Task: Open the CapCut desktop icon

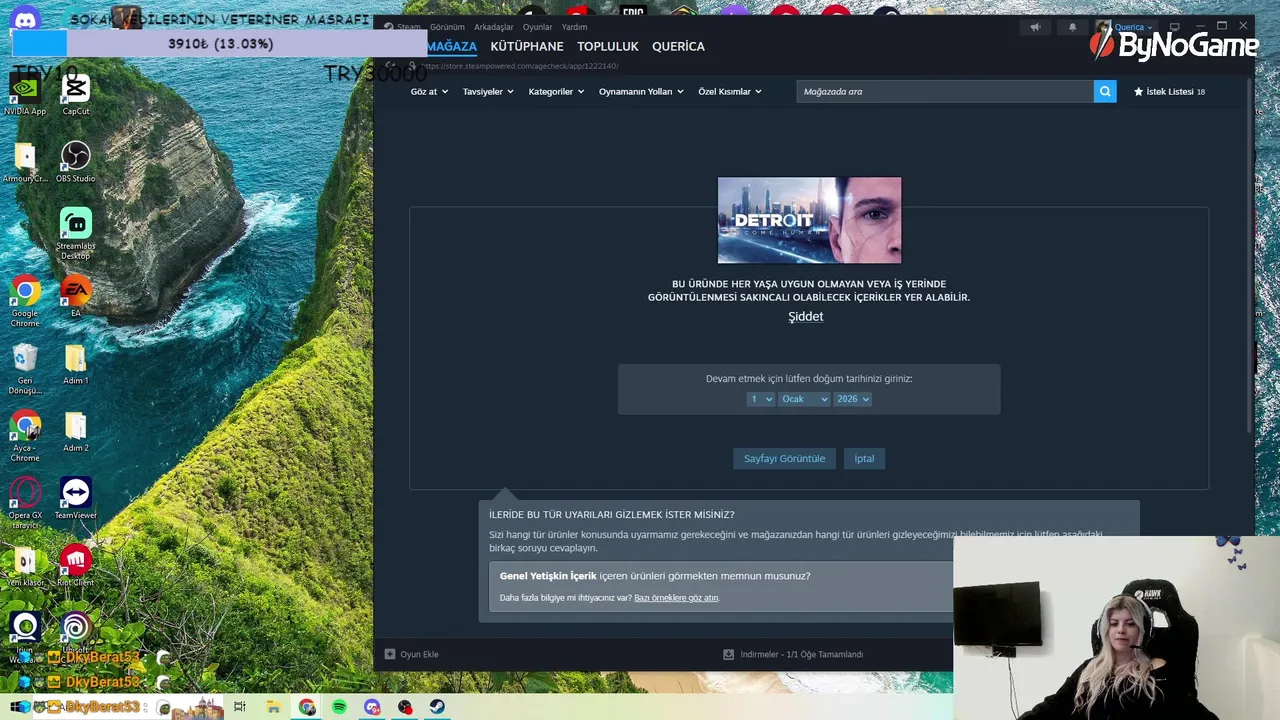Action: pos(76,95)
